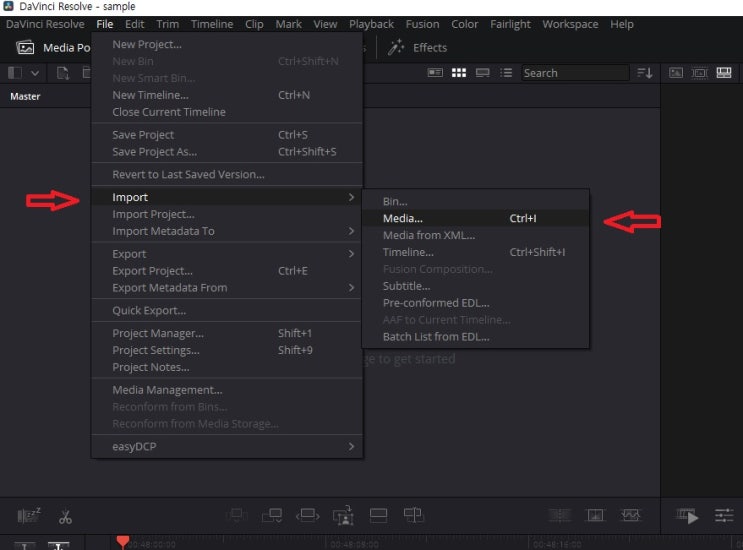This screenshot has width=743, height=550.
Task: Choose Media from XML...
Action: point(475,235)
